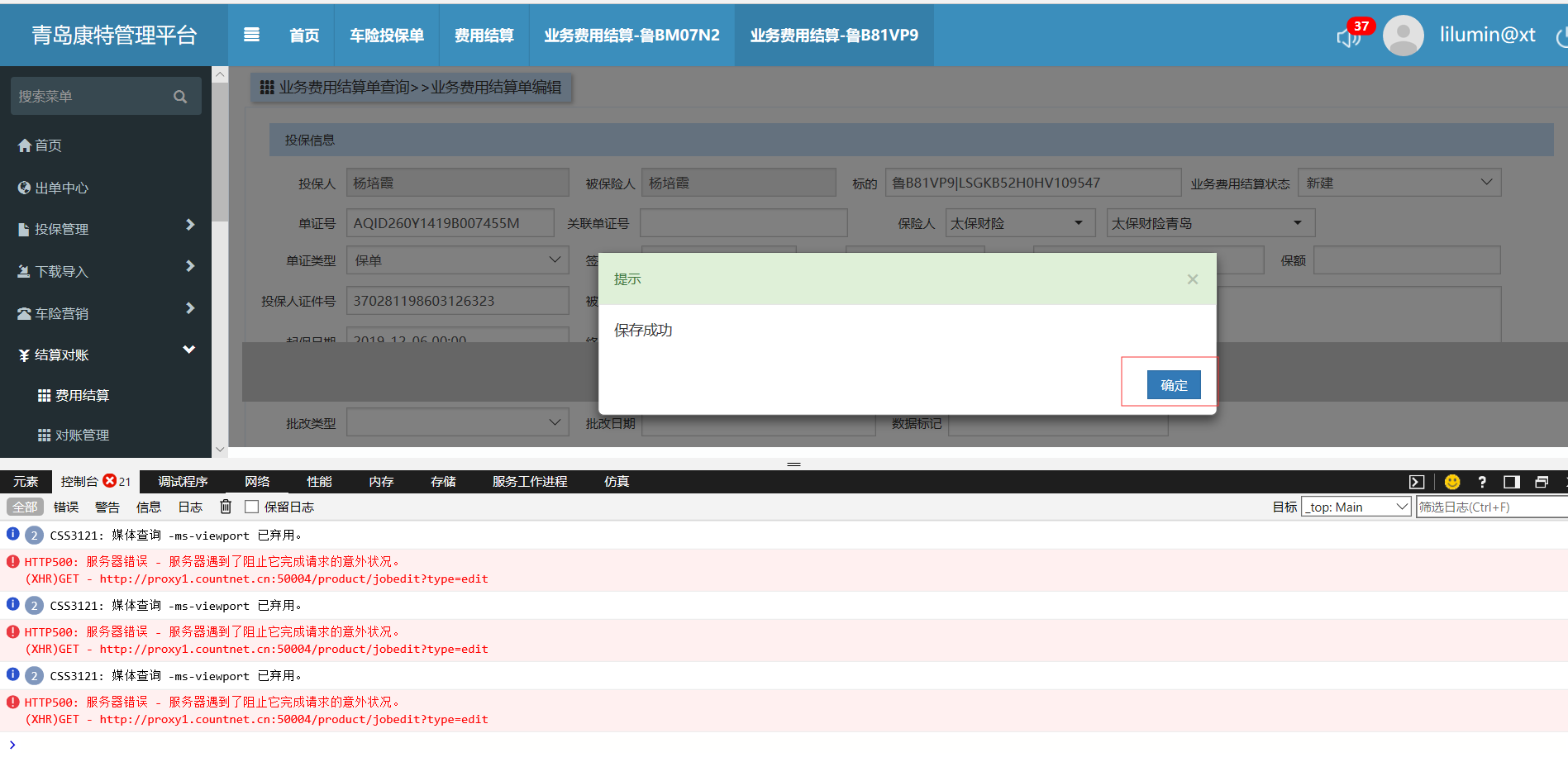Toggle the 错误 console filter
The height and width of the screenshot is (762, 1568).
(x=66, y=507)
